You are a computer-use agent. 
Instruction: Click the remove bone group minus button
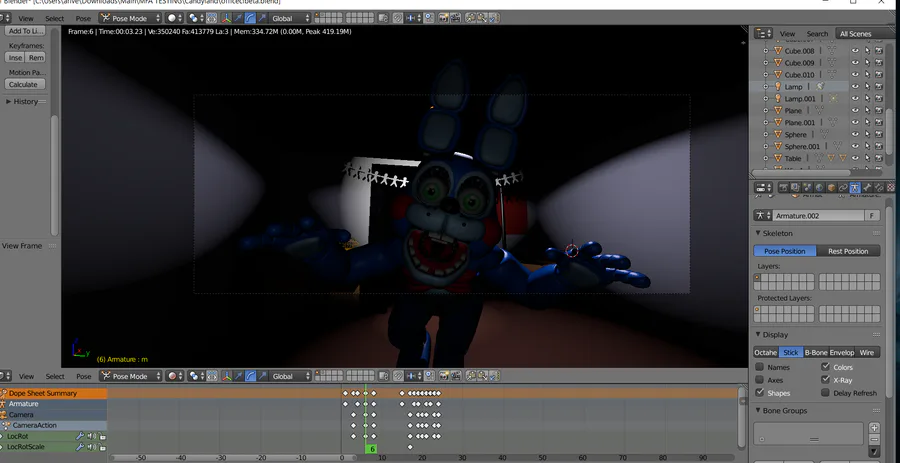pyautogui.click(x=874, y=439)
